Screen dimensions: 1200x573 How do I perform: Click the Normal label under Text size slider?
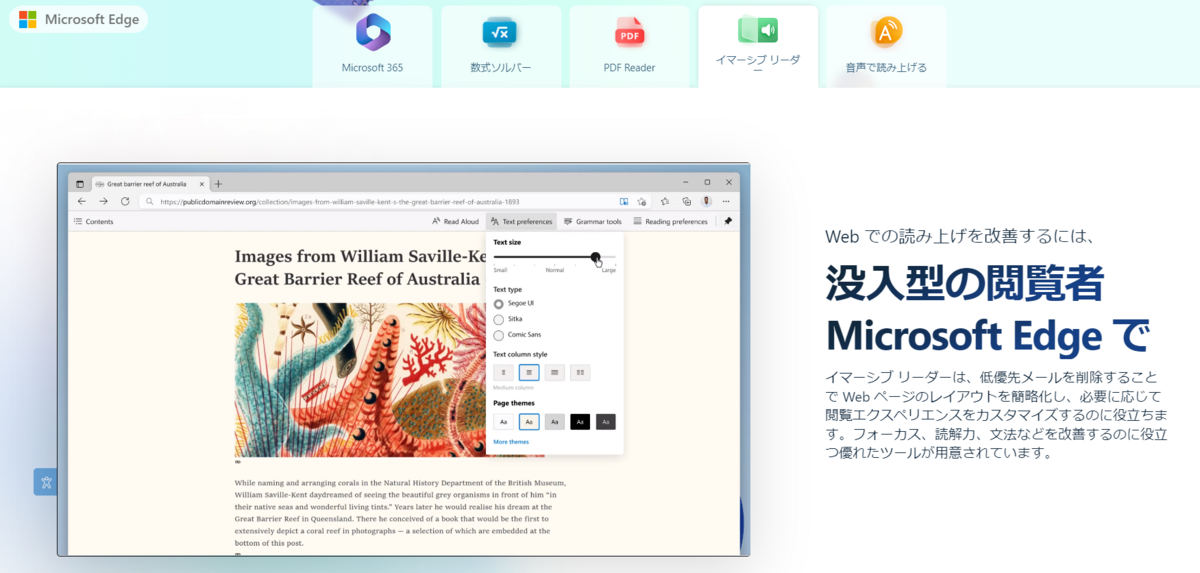(554, 270)
